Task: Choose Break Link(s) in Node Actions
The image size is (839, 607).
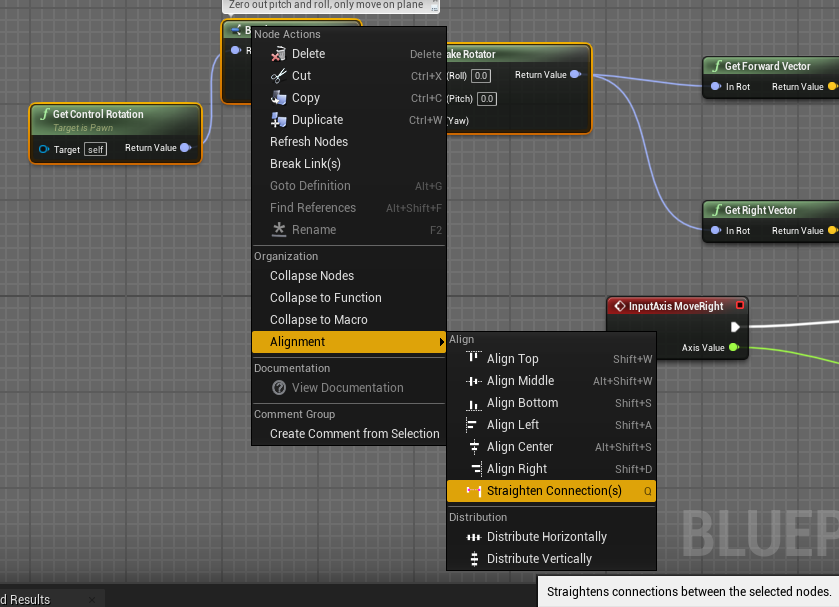Action: coord(348,164)
